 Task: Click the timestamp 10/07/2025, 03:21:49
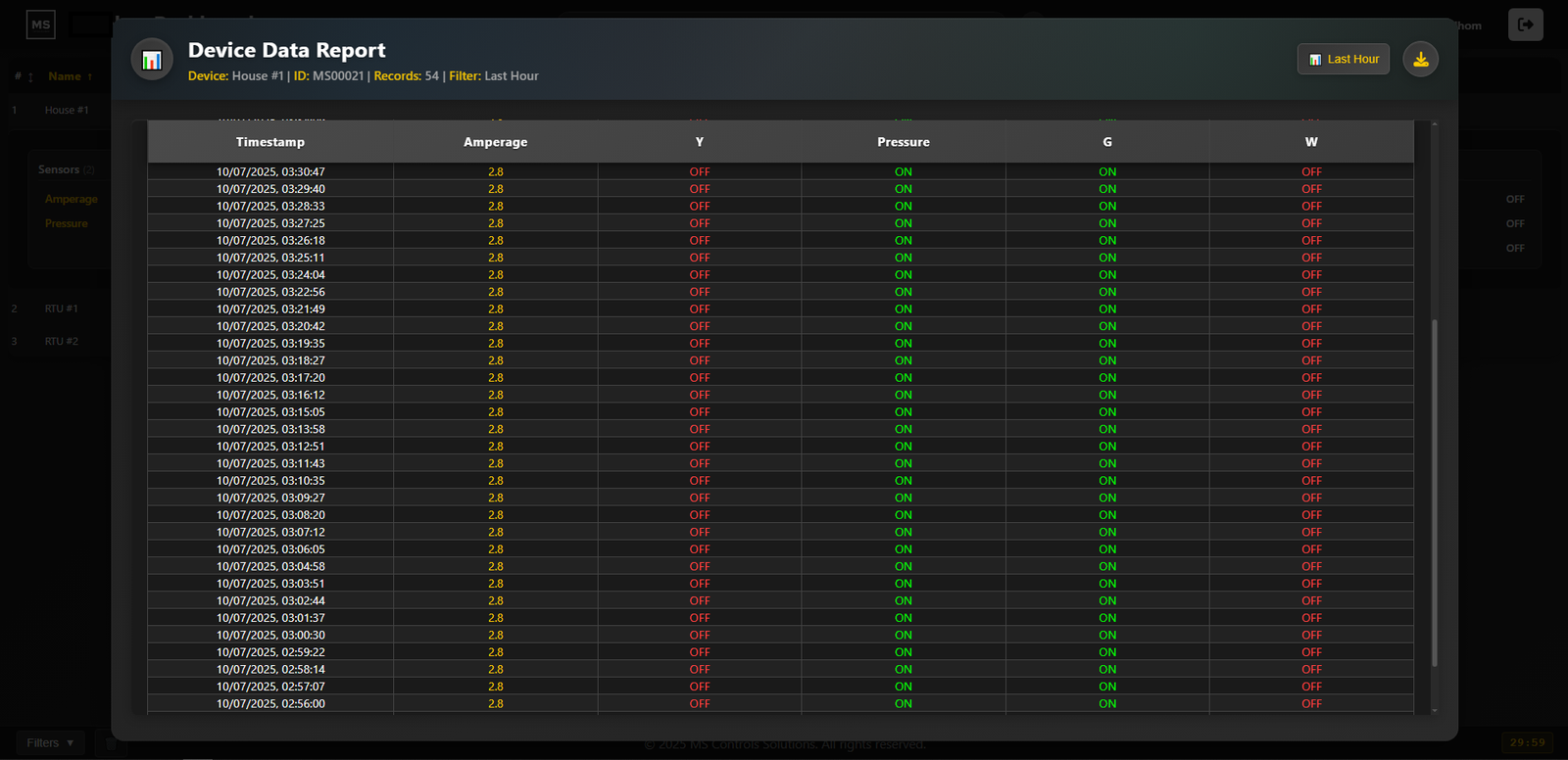[x=270, y=309]
